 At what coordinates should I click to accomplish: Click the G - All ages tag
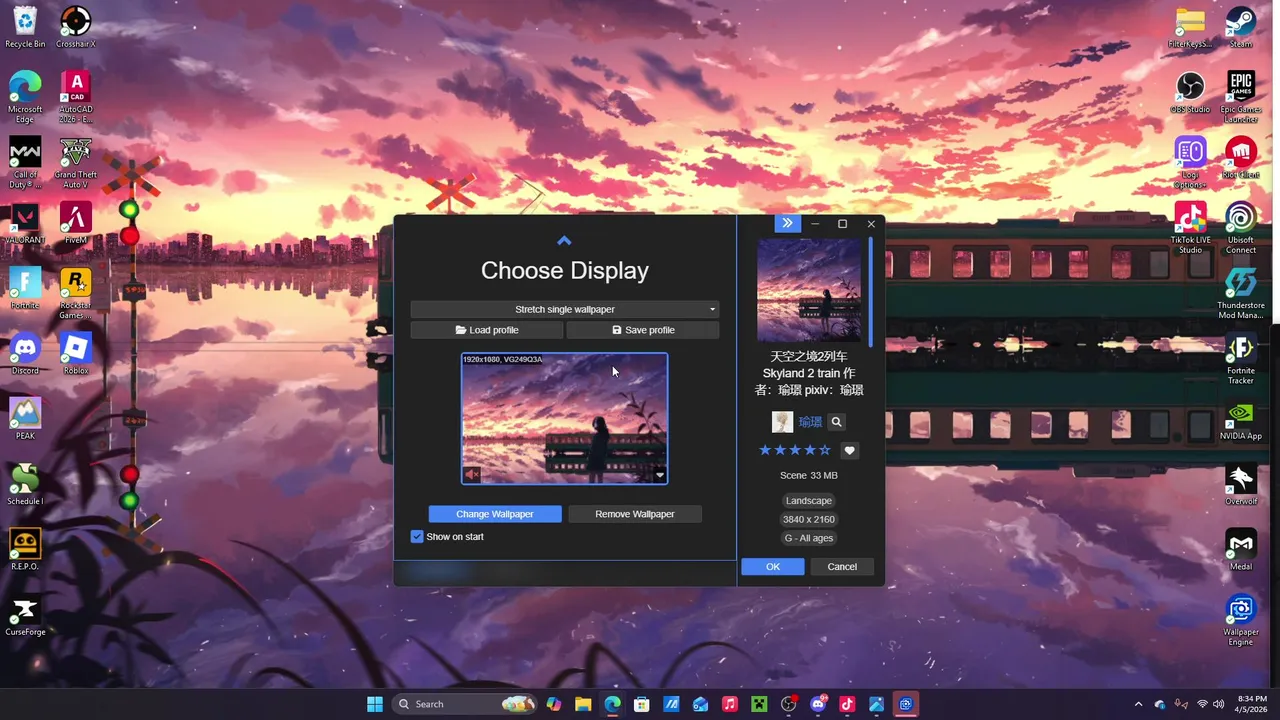click(x=809, y=538)
